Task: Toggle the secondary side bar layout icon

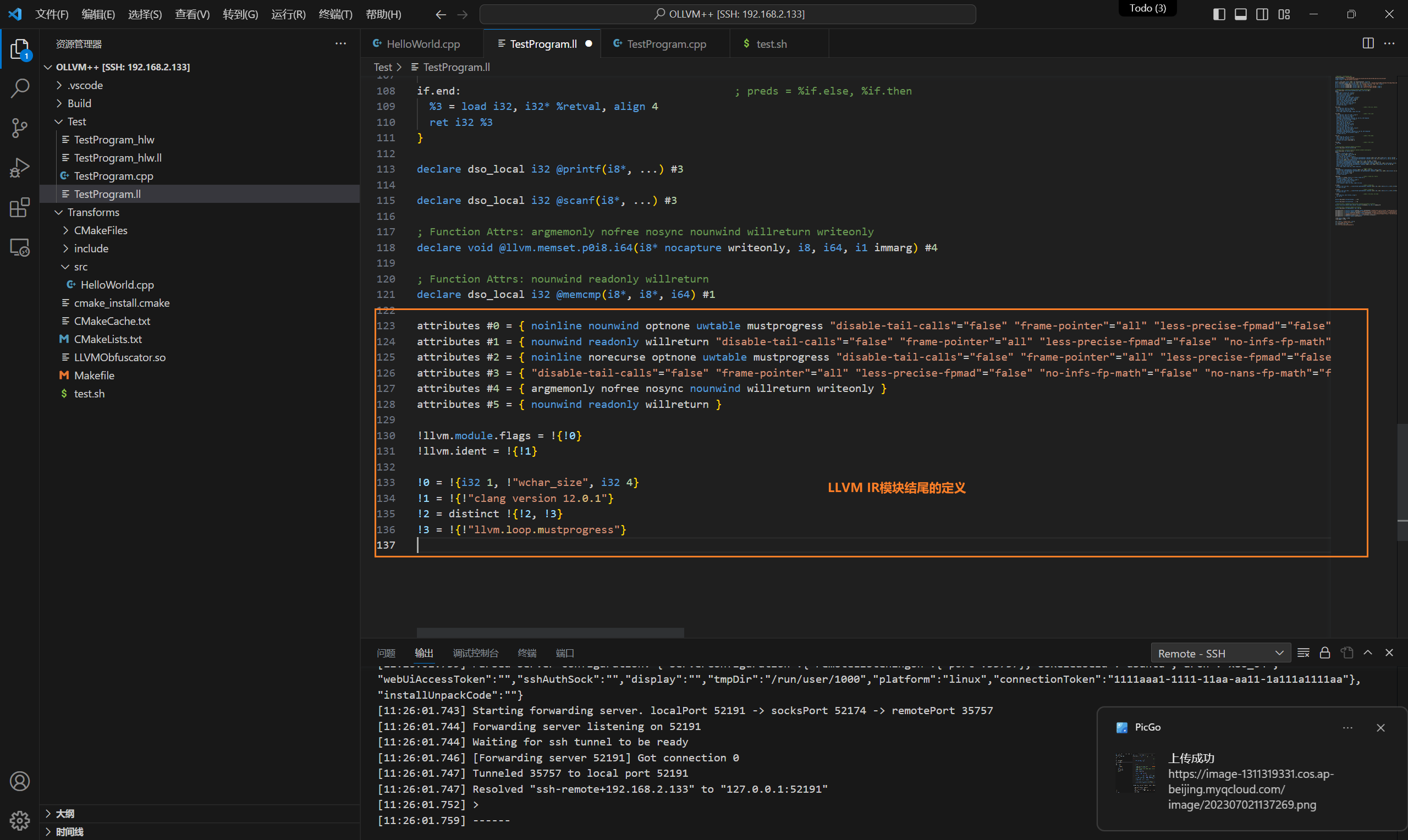Action: click(1262, 14)
